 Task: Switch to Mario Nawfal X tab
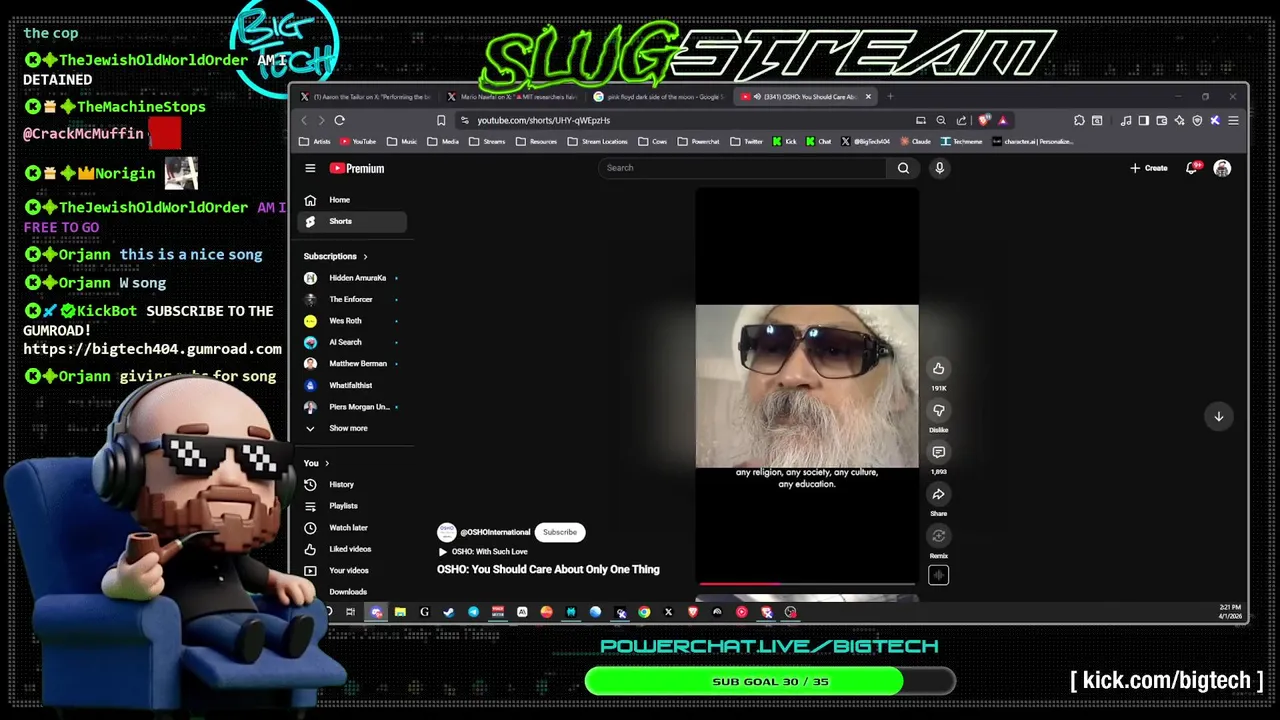click(x=511, y=97)
